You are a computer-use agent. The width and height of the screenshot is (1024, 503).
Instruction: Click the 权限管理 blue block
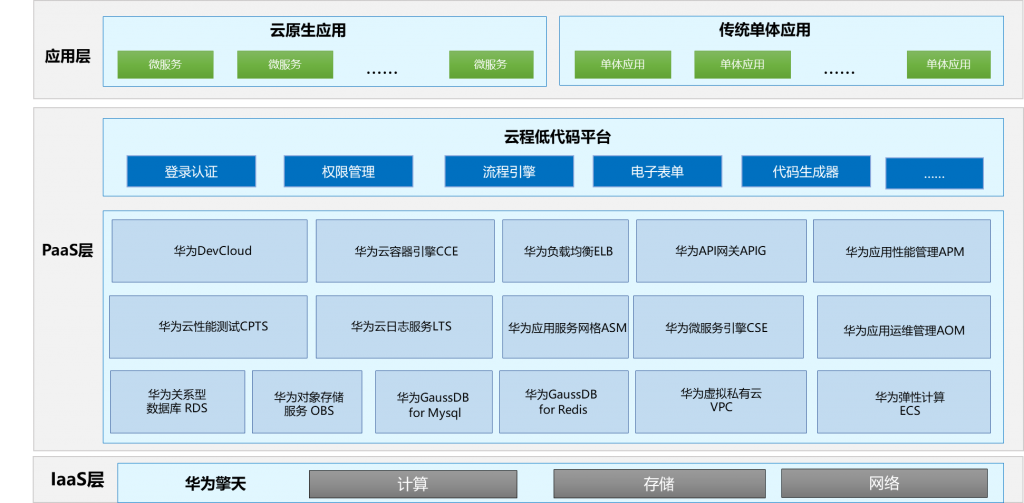pyautogui.click(x=348, y=172)
